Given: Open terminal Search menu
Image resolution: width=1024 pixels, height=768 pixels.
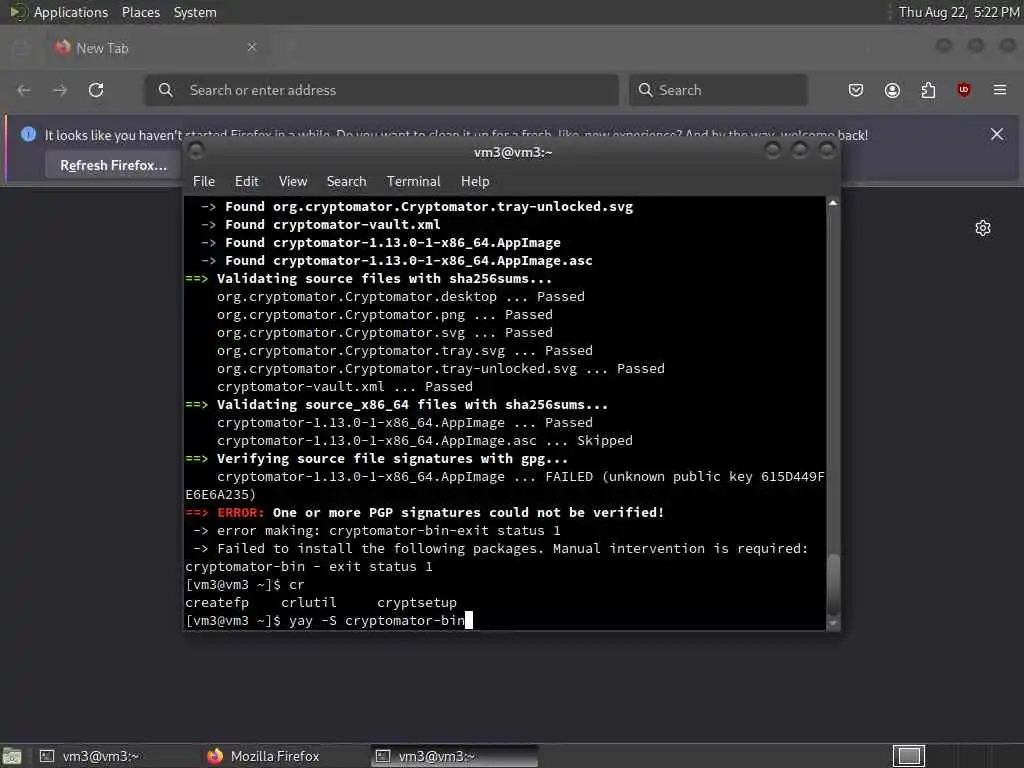Looking at the screenshot, I should (x=346, y=182).
